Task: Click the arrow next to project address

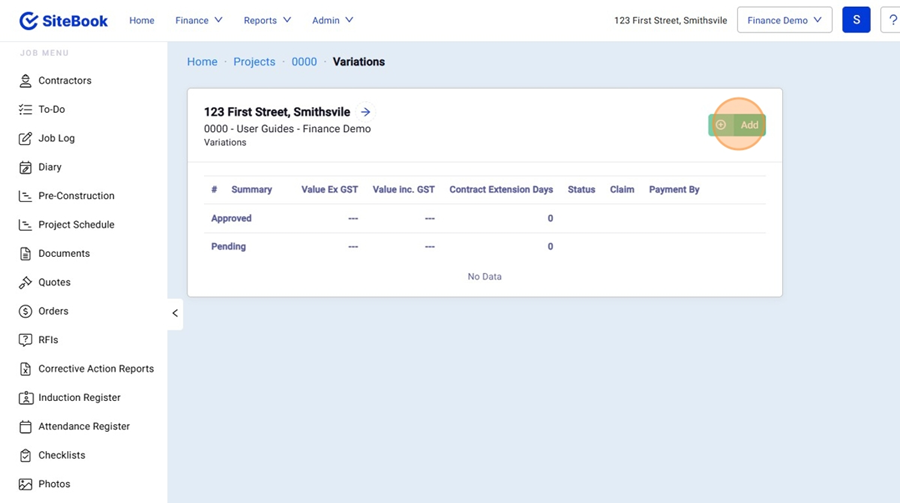Action: (x=366, y=113)
